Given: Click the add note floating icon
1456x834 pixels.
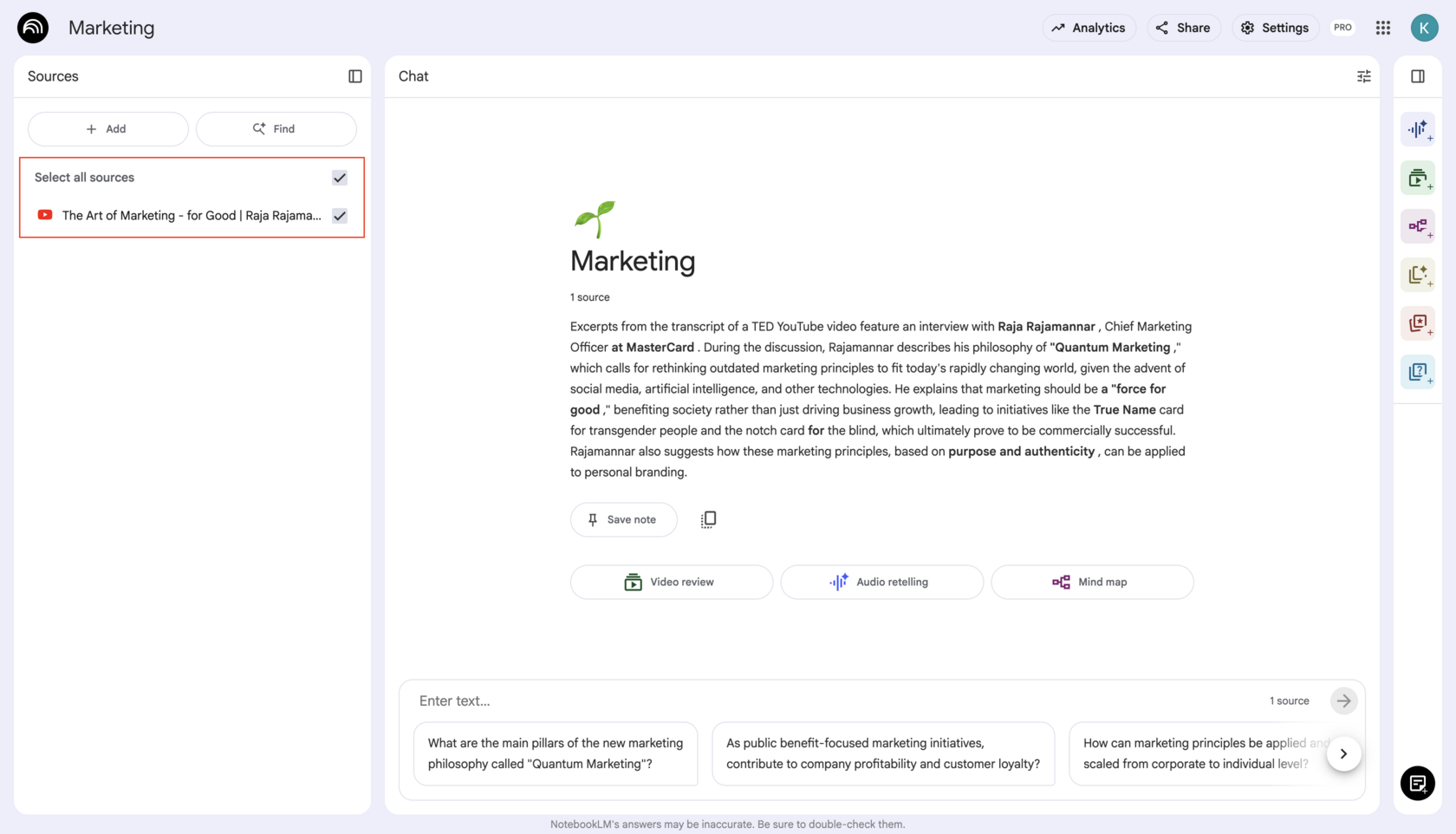Looking at the screenshot, I should 1418,784.
